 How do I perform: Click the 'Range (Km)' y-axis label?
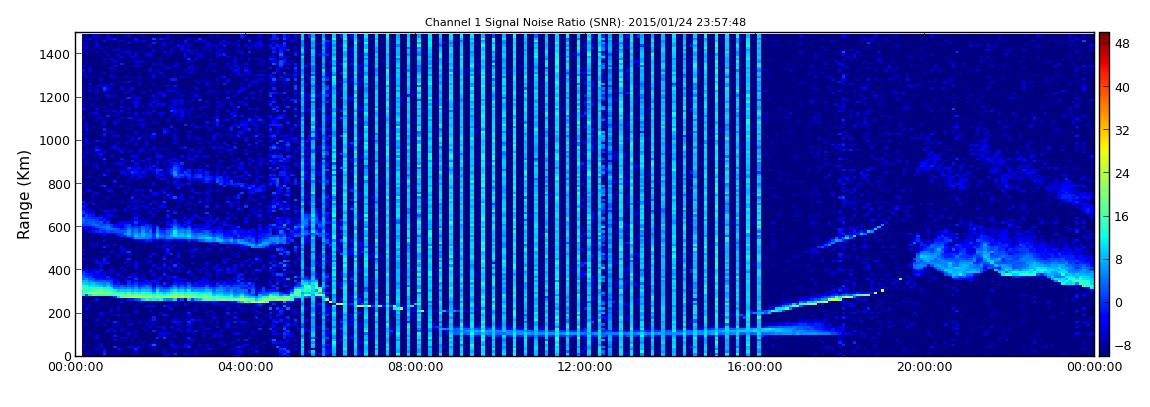tap(24, 194)
